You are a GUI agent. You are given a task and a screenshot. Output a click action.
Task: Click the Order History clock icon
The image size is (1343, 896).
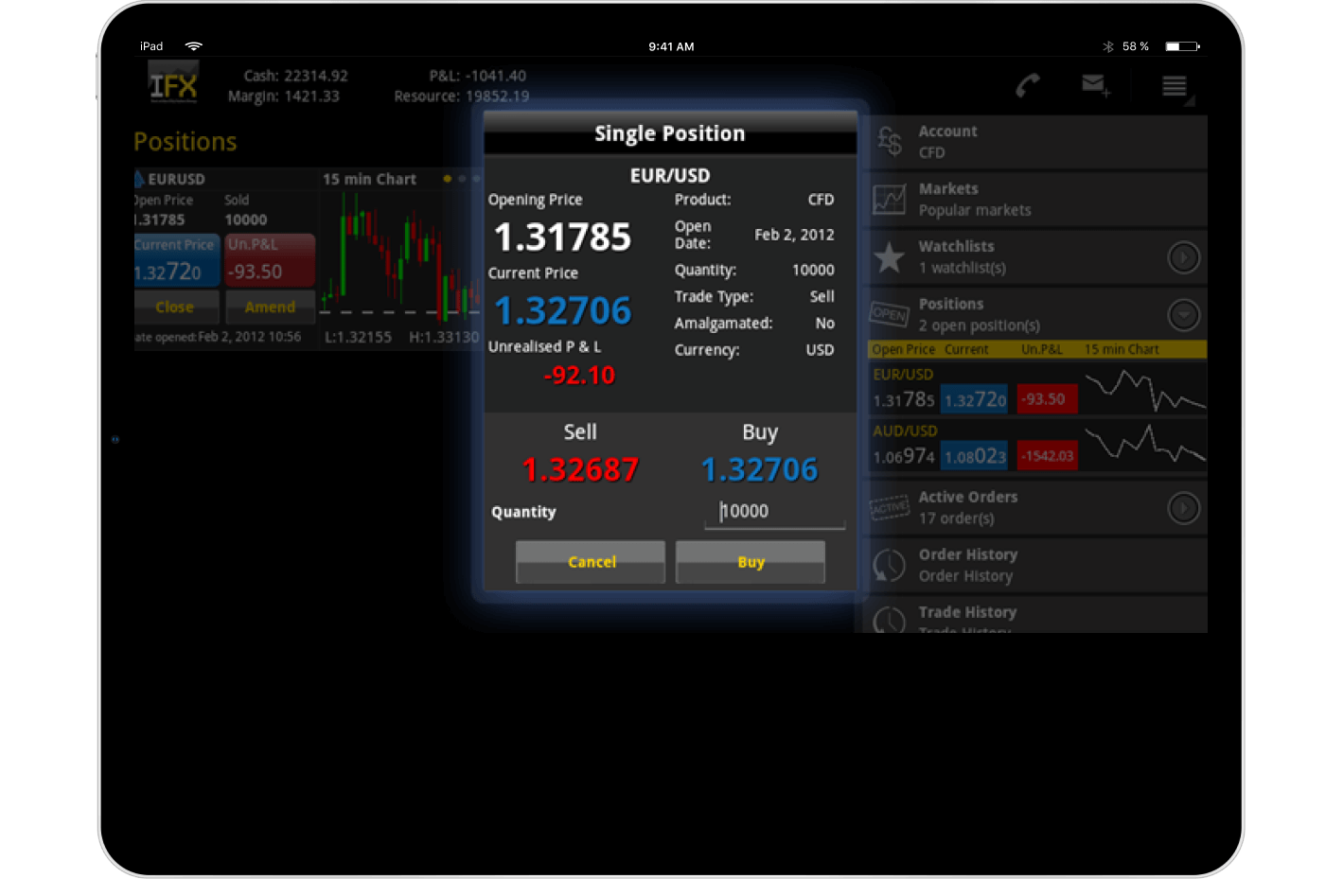tap(889, 565)
